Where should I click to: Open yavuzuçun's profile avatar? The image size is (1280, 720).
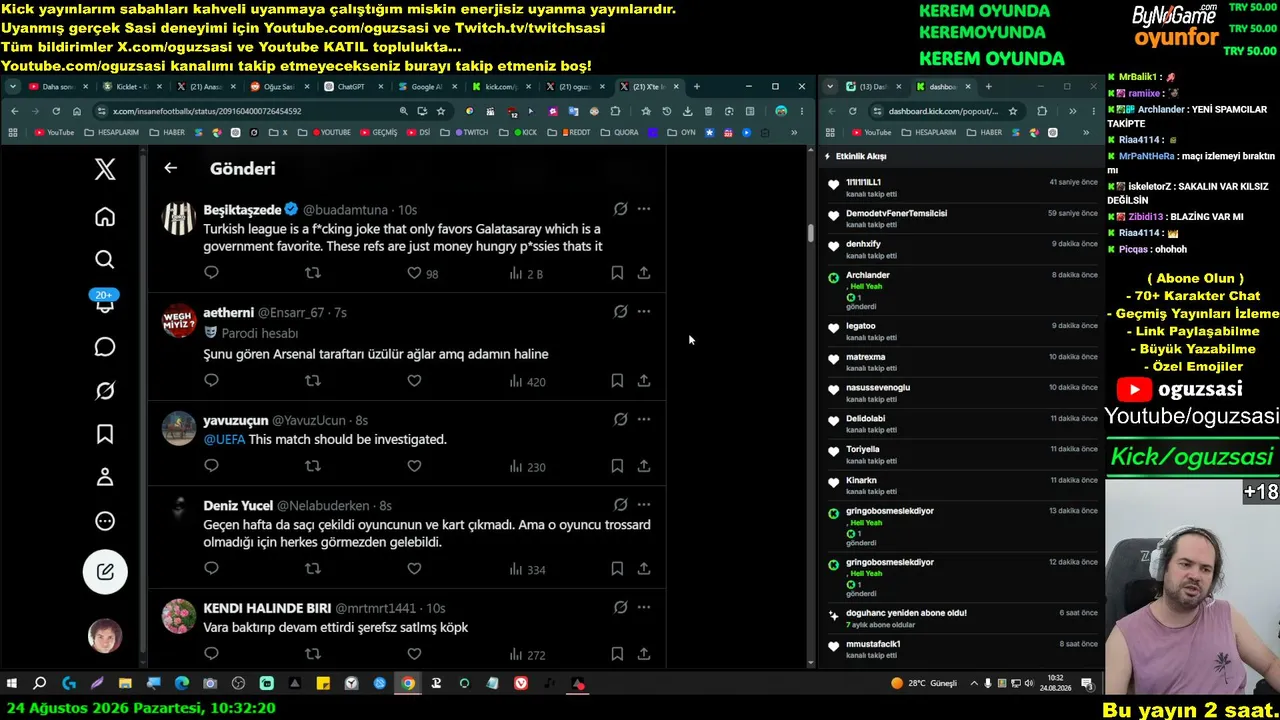click(179, 428)
